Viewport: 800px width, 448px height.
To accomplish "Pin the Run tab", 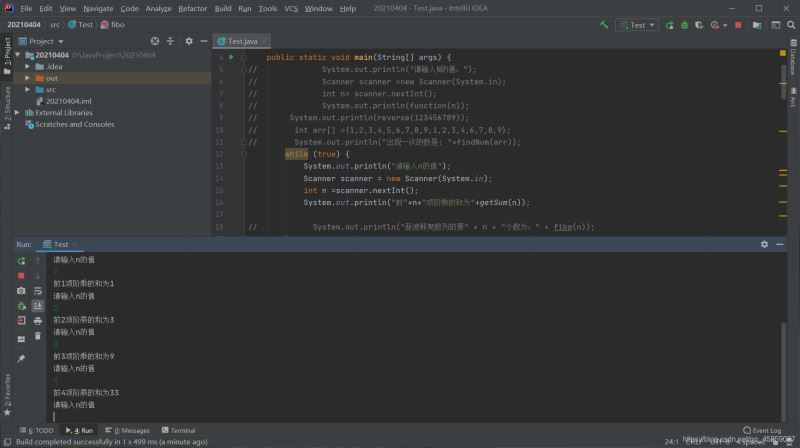I will [x=21, y=358].
